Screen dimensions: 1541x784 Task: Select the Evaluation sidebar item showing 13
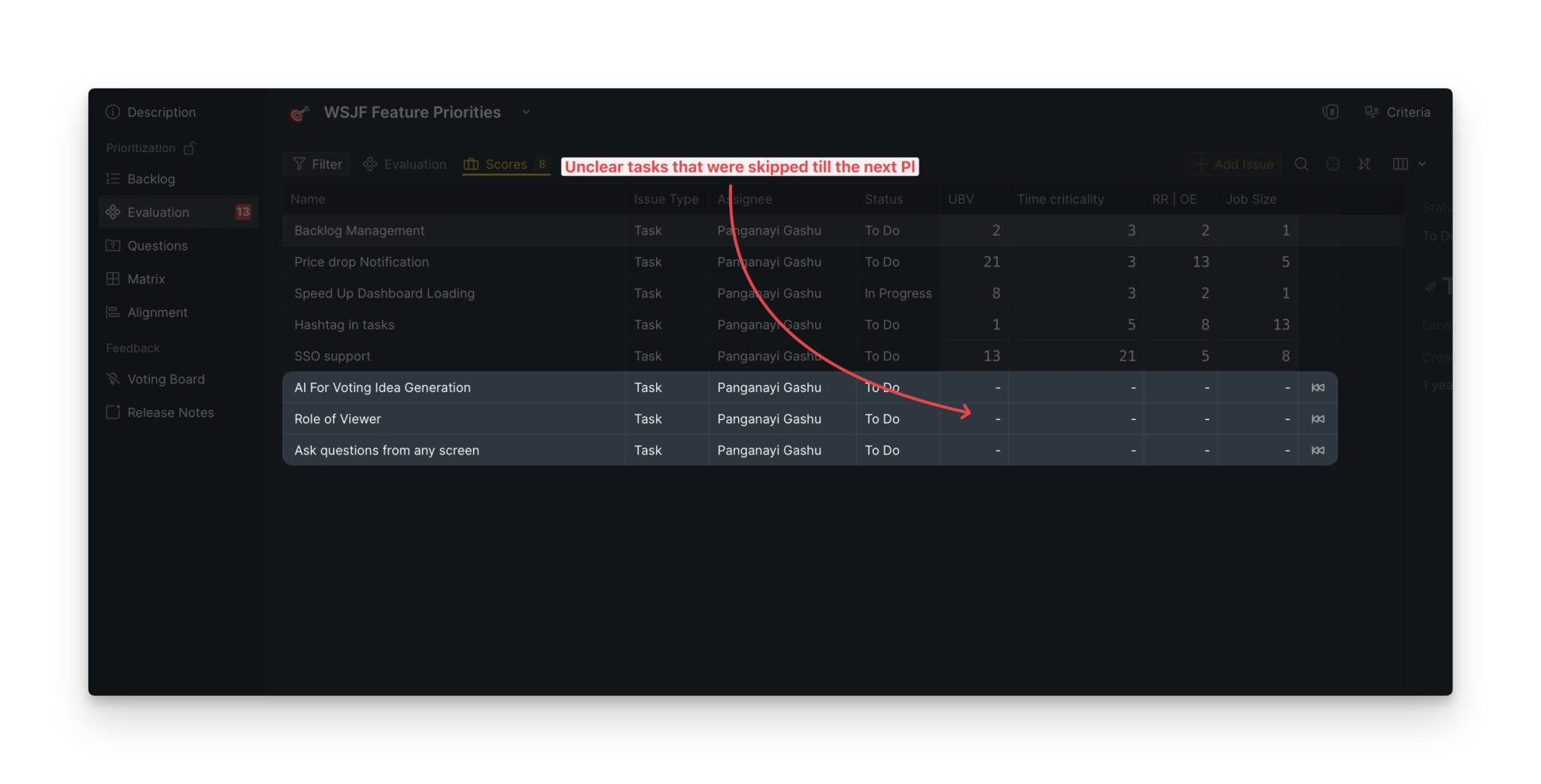158,212
